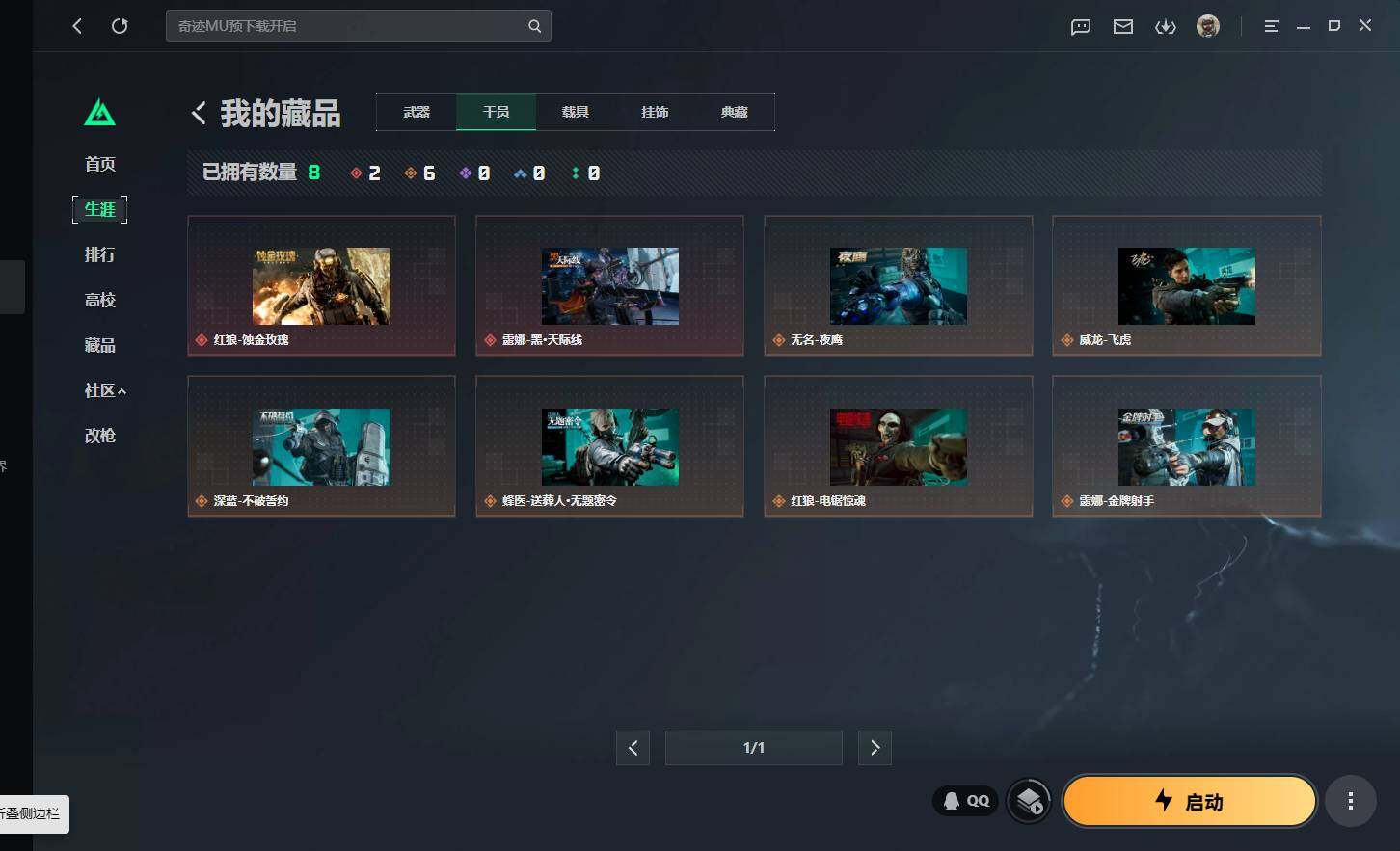Return from 我的藏品 using the back chevron

(x=199, y=113)
